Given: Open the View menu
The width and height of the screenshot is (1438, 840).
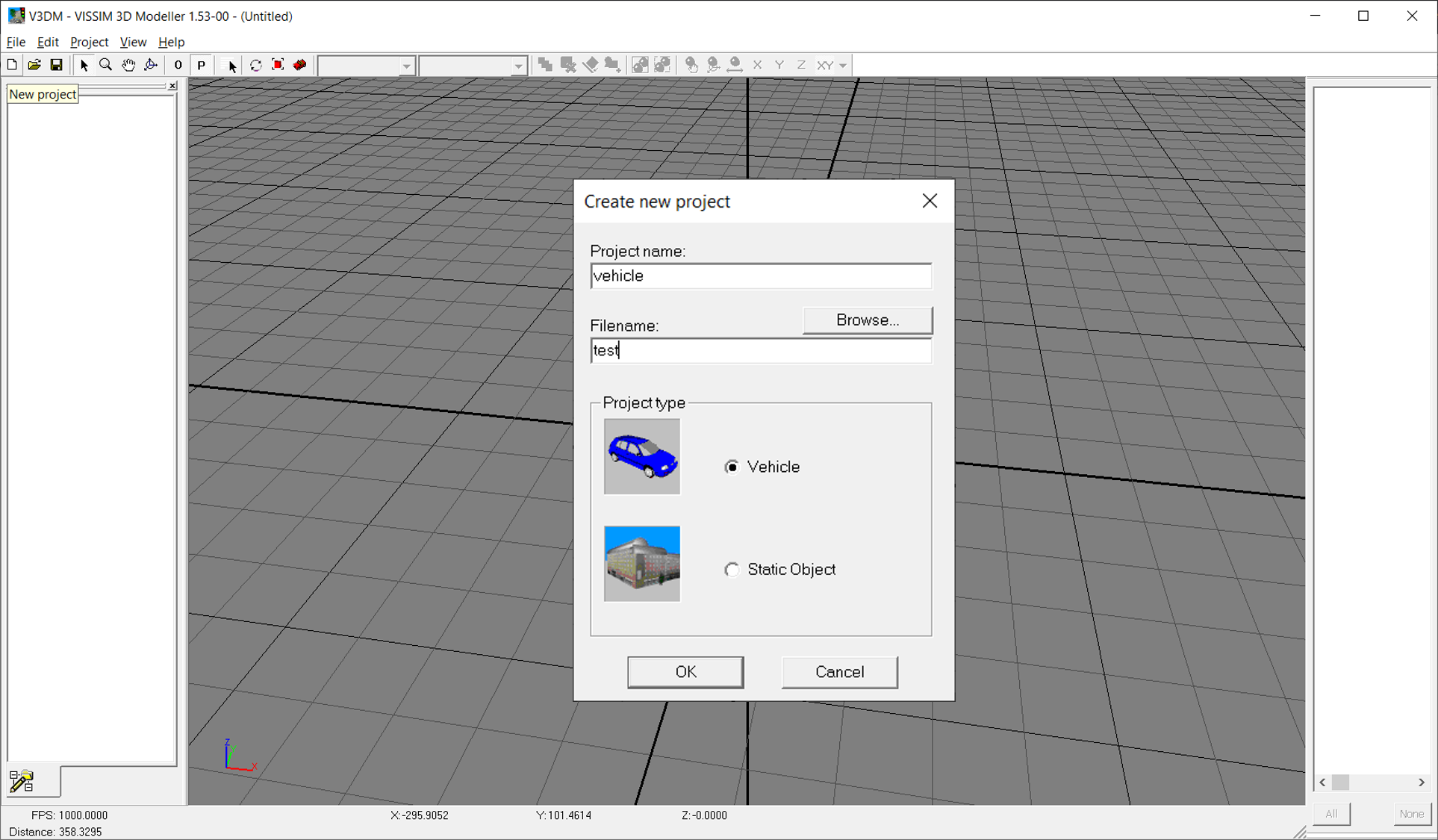Looking at the screenshot, I should coord(133,42).
